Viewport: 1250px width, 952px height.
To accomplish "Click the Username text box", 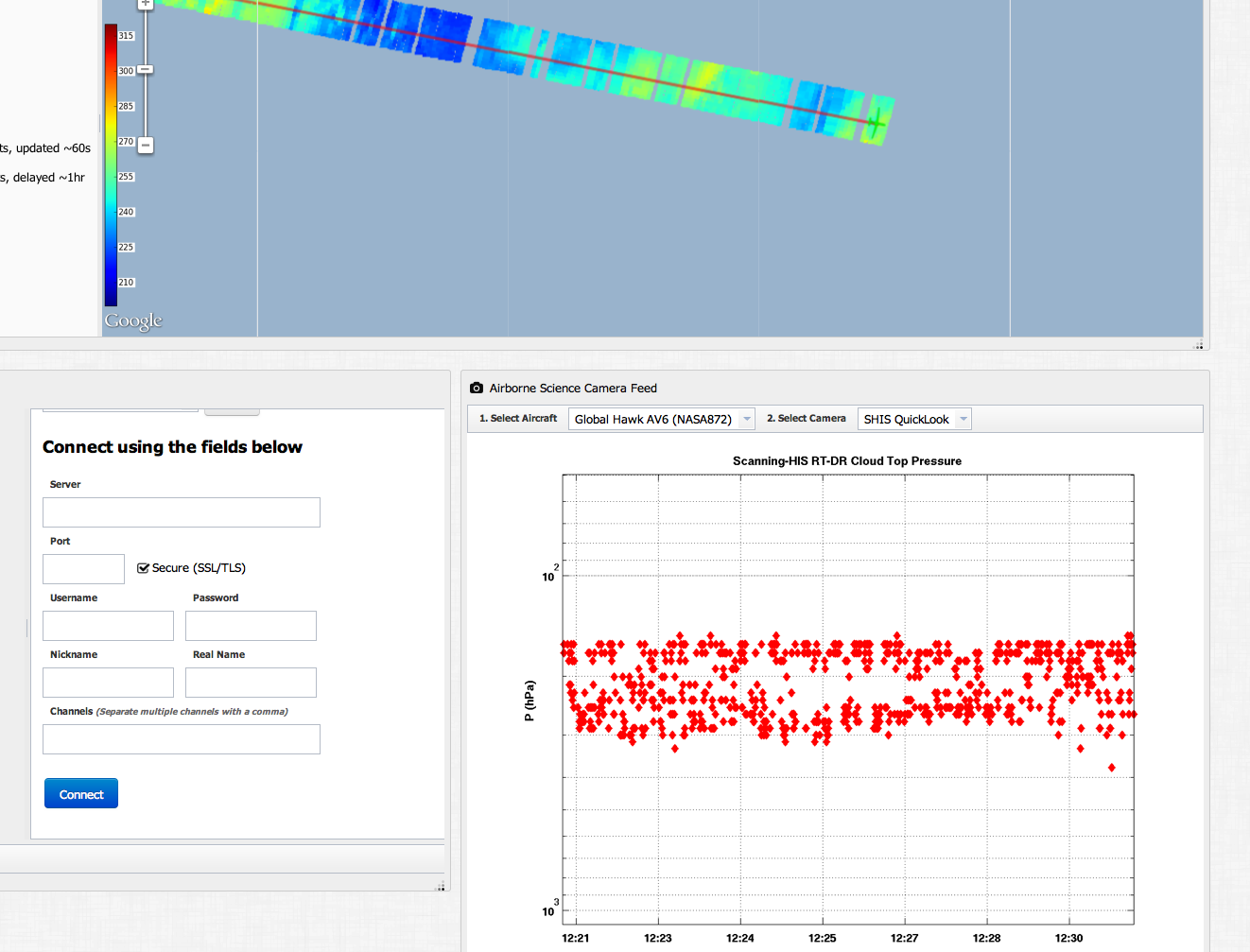I will (x=108, y=626).
